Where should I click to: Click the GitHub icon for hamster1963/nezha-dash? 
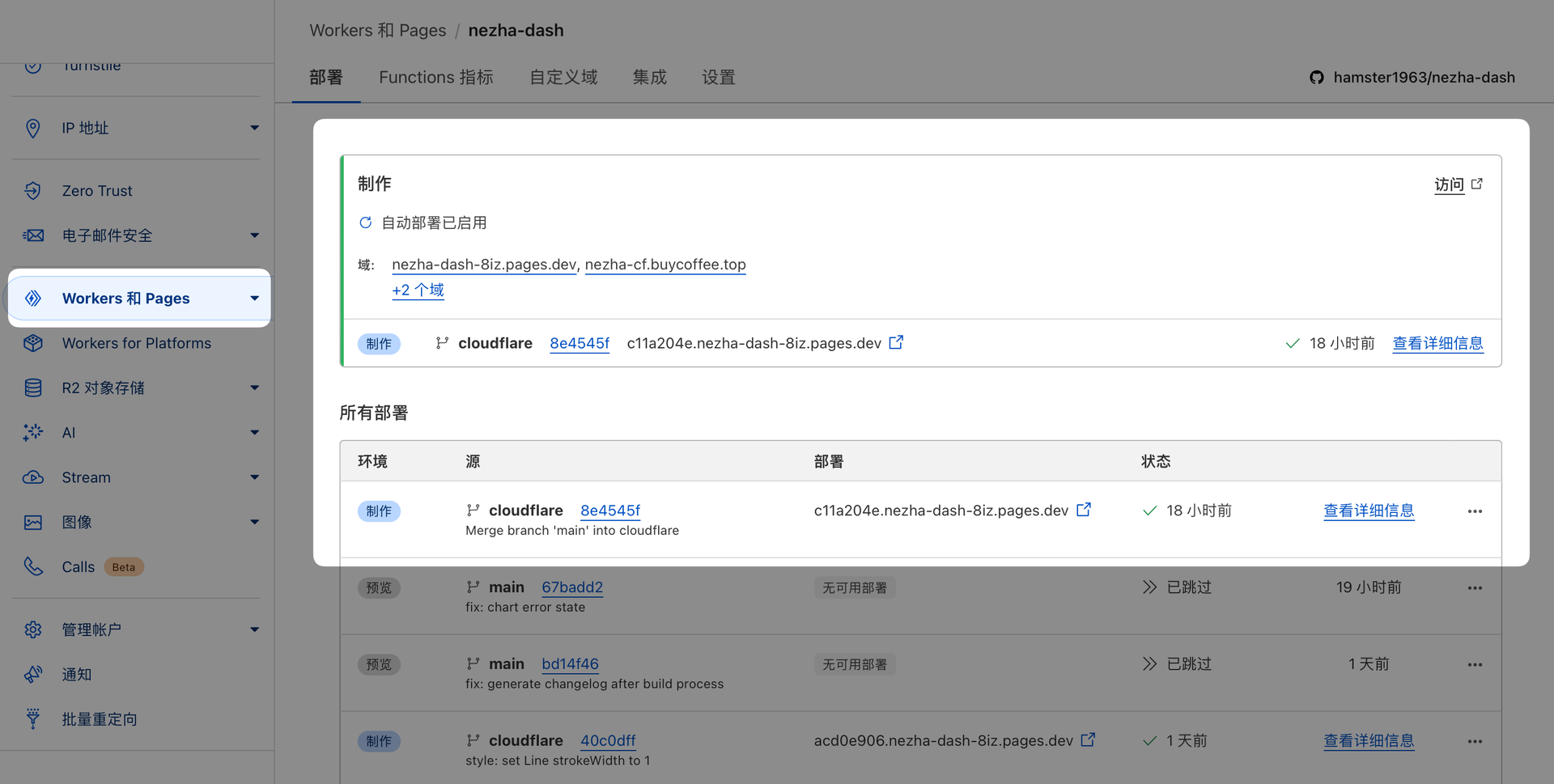click(1317, 78)
